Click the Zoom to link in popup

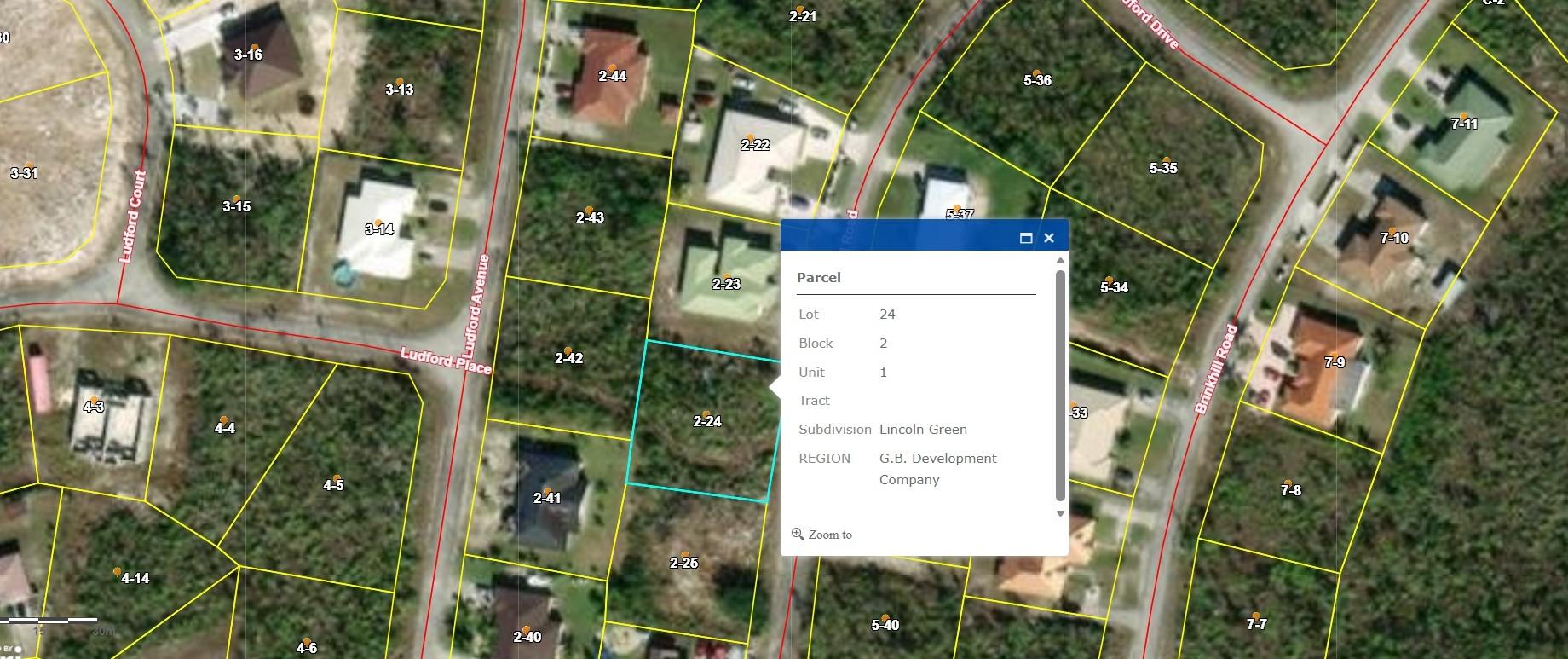point(822,535)
